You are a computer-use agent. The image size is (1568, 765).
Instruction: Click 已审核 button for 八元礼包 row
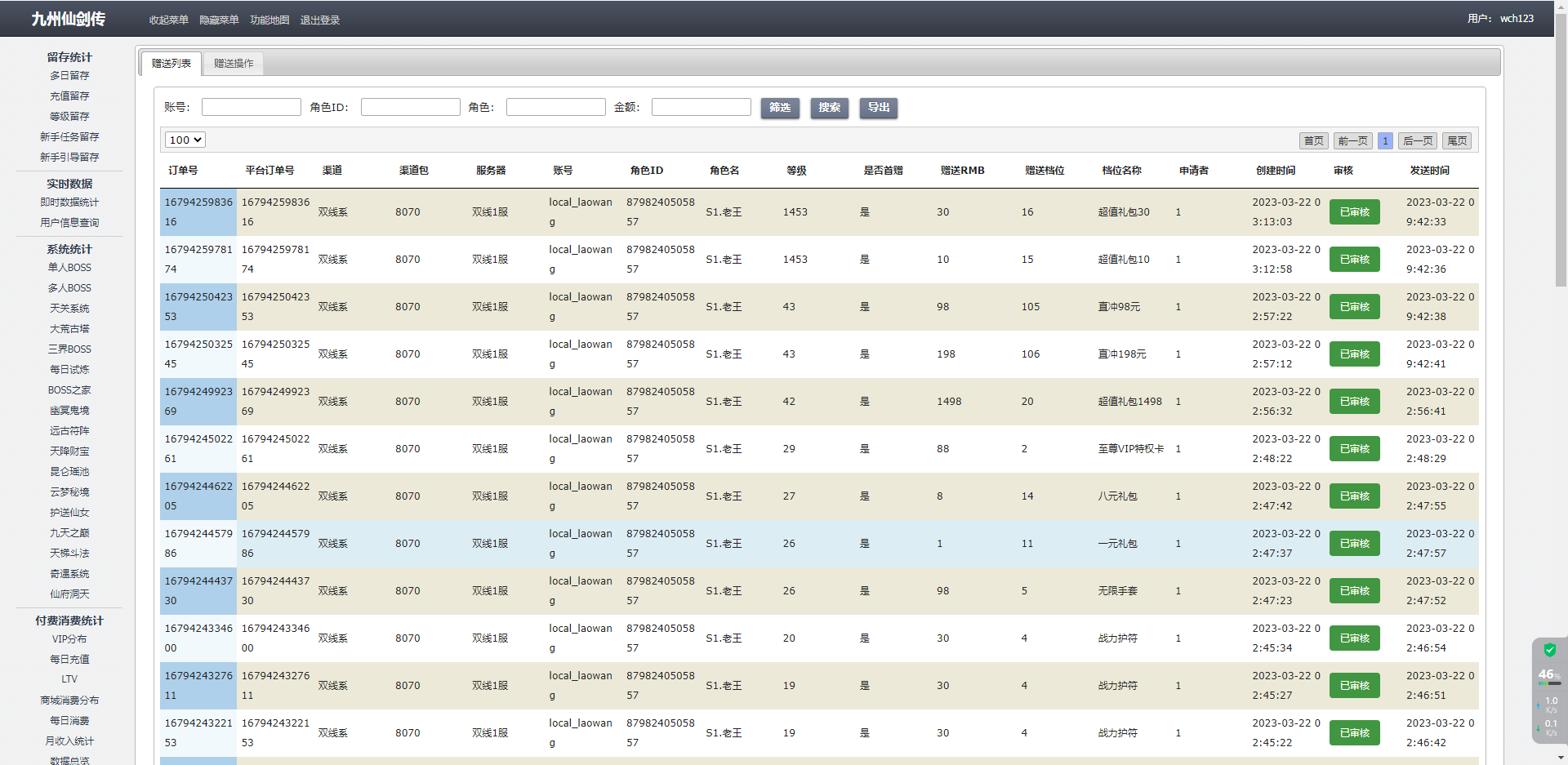click(x=1355, y=496)
